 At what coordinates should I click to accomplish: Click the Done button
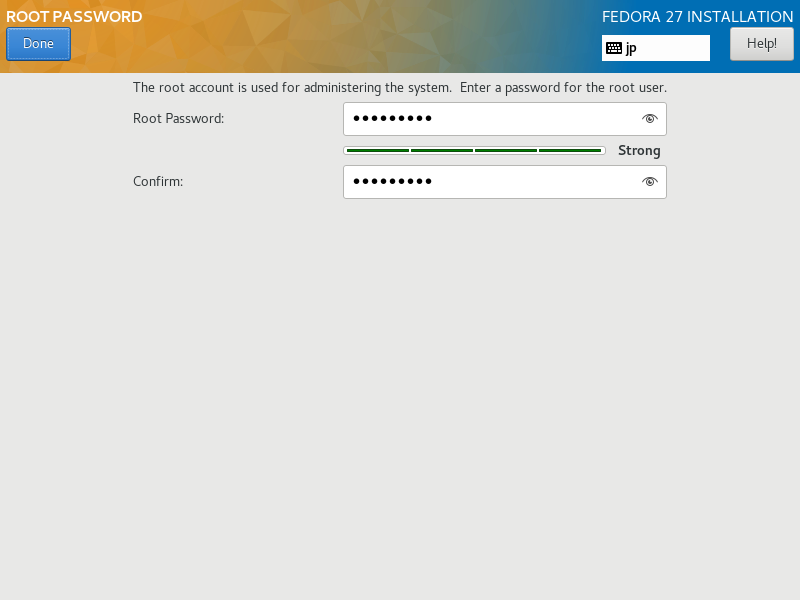click(38, 44)
